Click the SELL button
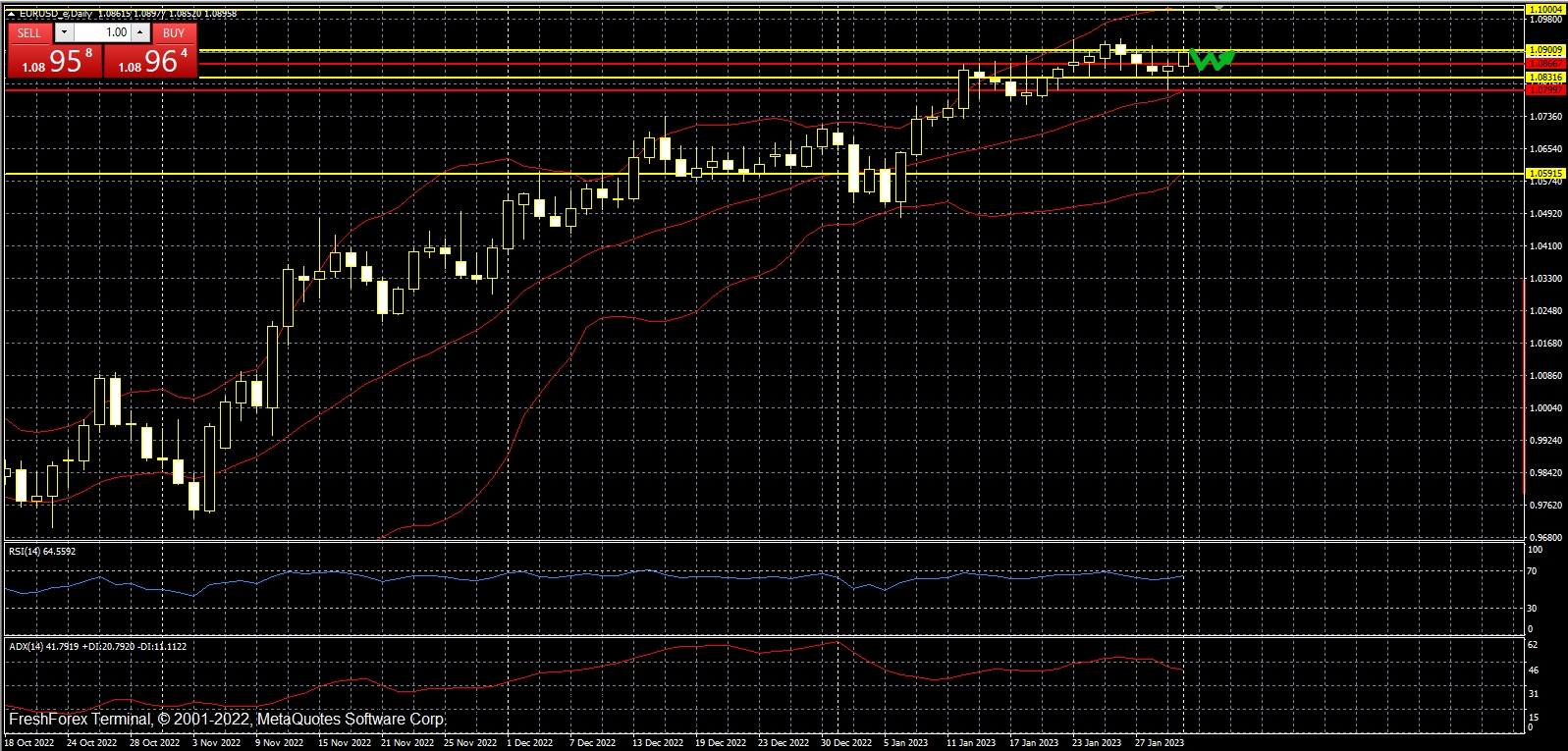 [x=29, y=32]
